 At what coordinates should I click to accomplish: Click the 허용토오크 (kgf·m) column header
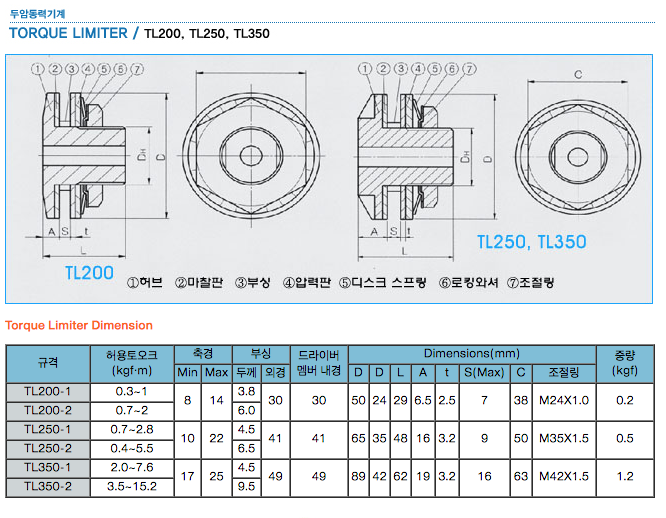132,362
